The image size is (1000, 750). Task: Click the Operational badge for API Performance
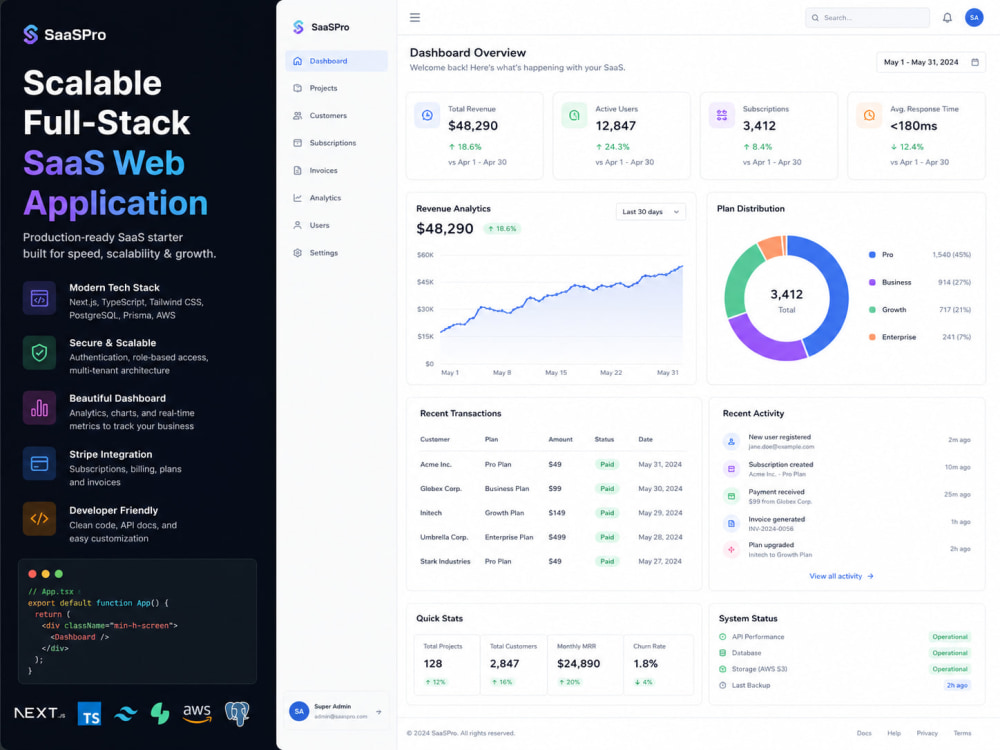950,636
